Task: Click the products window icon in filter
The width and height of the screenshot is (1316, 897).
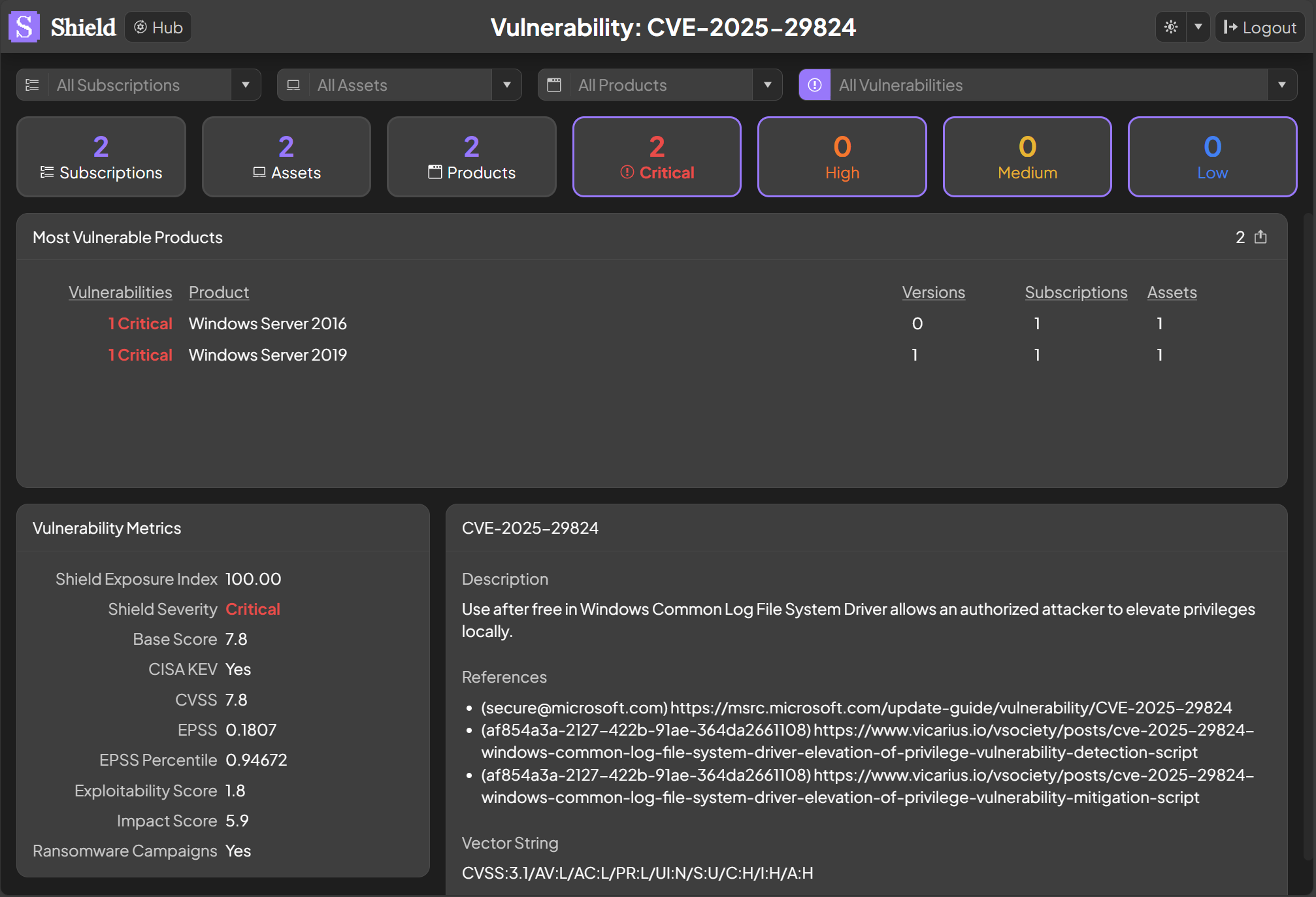Action: (x=554, y=85)
